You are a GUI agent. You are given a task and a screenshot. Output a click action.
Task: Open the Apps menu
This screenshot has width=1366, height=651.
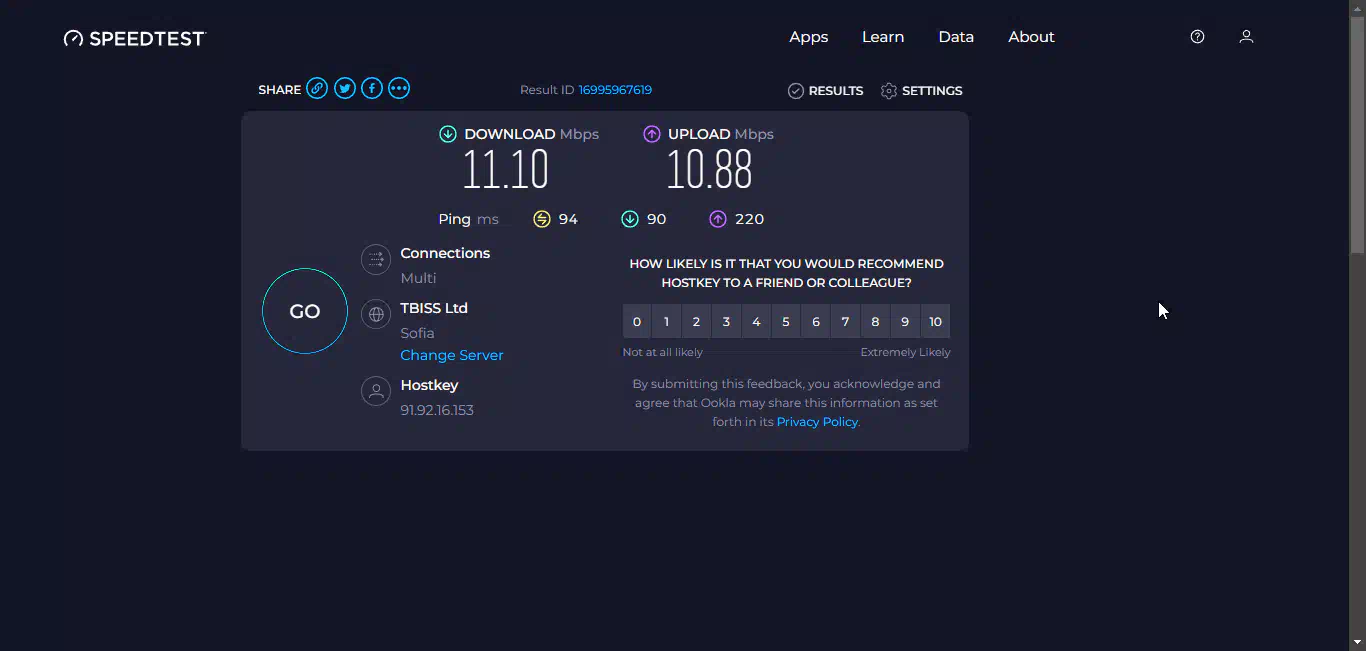coord(809,37)
